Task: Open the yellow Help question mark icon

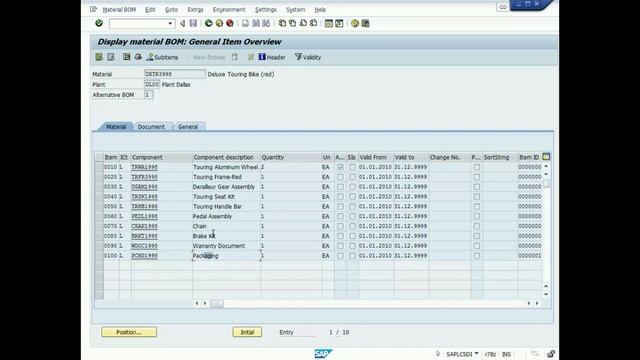Action: (355, 24)
